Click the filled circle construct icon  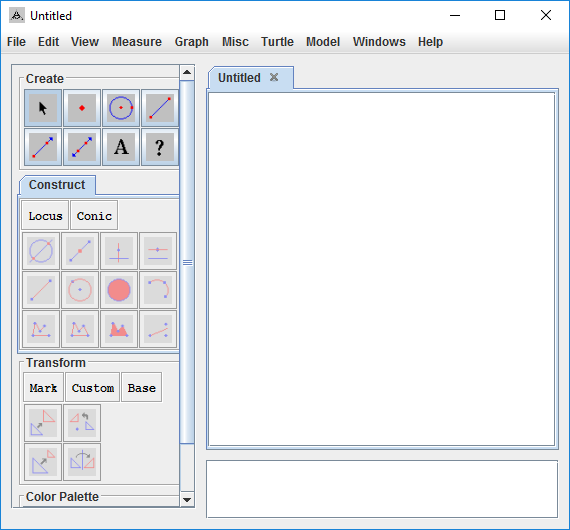[x=119, y=290]
